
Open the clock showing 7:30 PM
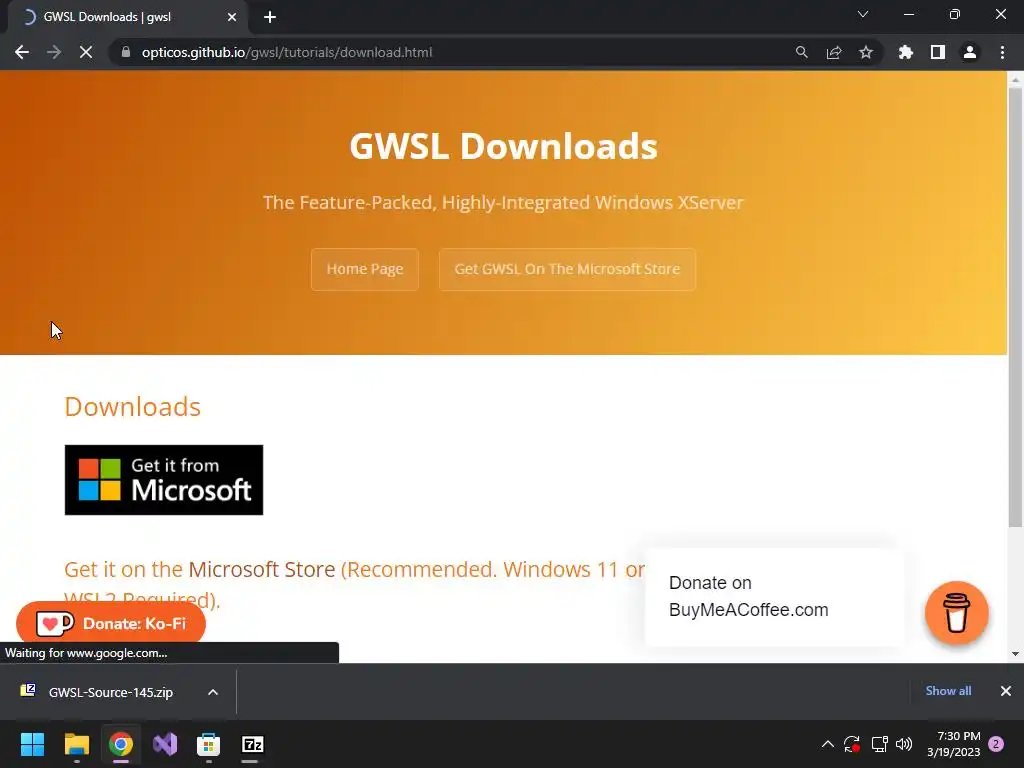tap(953, 744)
